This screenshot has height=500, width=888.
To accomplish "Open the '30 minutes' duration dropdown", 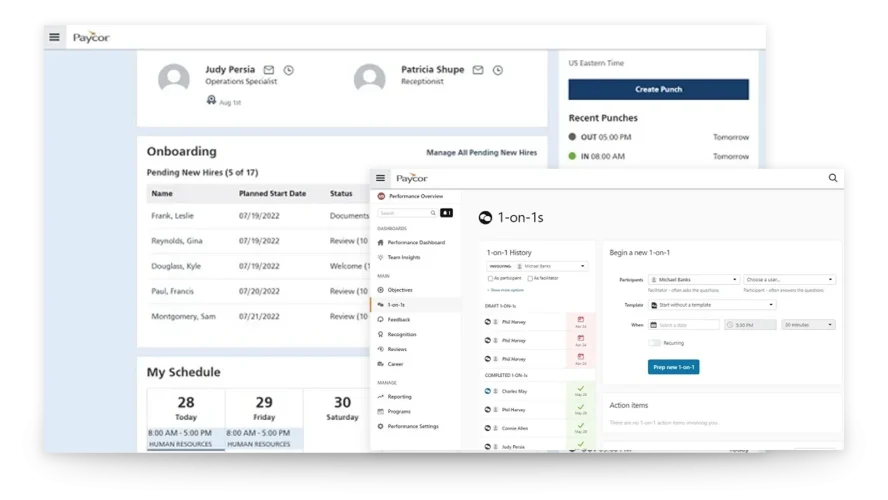I will (808, 325).
